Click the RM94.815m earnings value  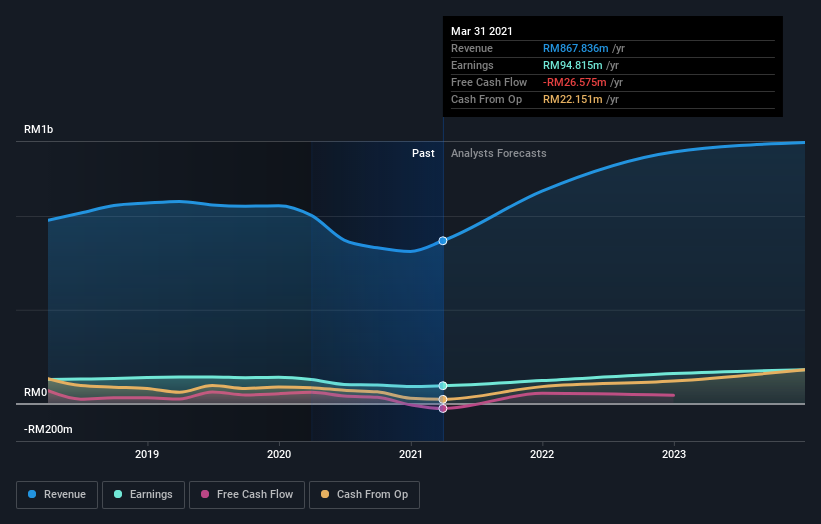coord(572,65)
